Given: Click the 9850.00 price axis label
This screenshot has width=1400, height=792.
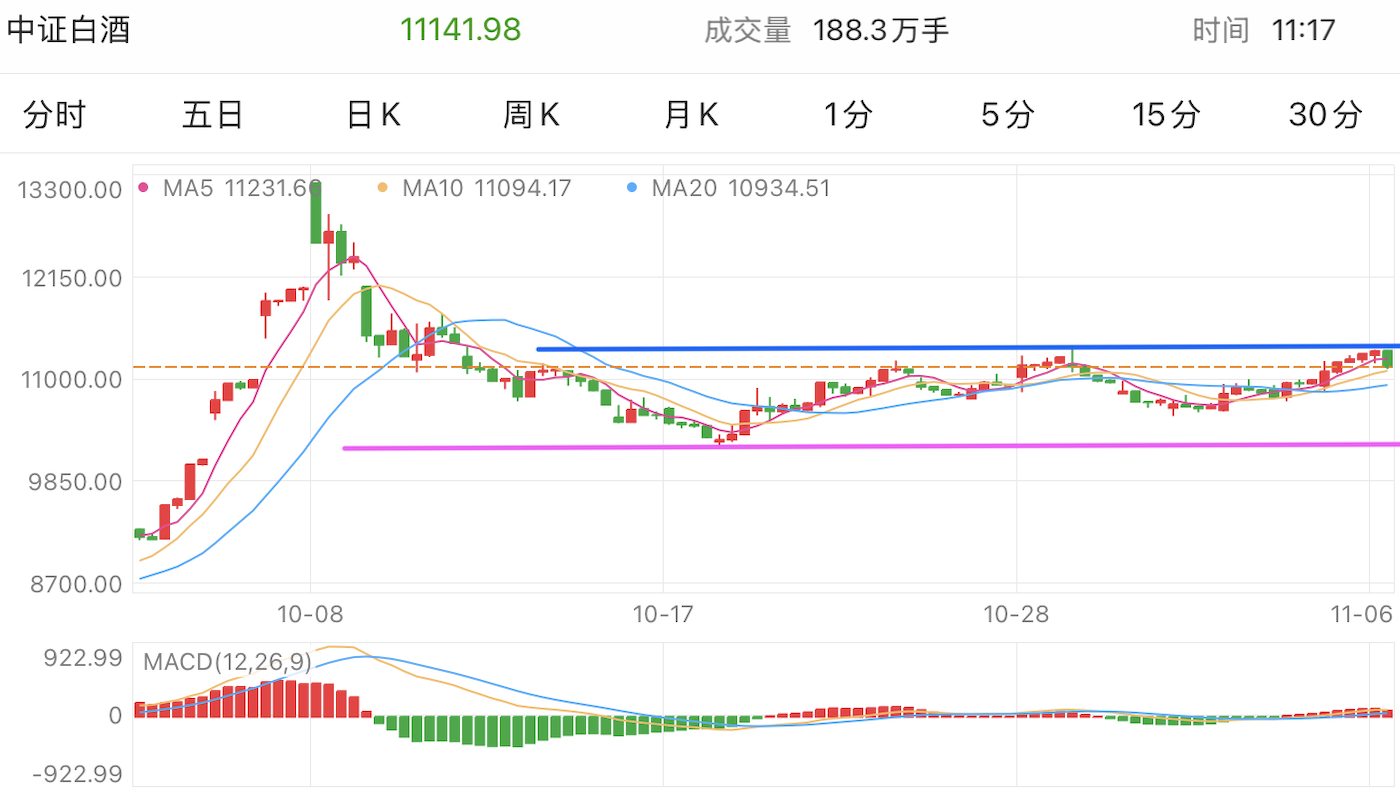Looking at the screenshot, I should pyautogui.click(x=76, y=481).
